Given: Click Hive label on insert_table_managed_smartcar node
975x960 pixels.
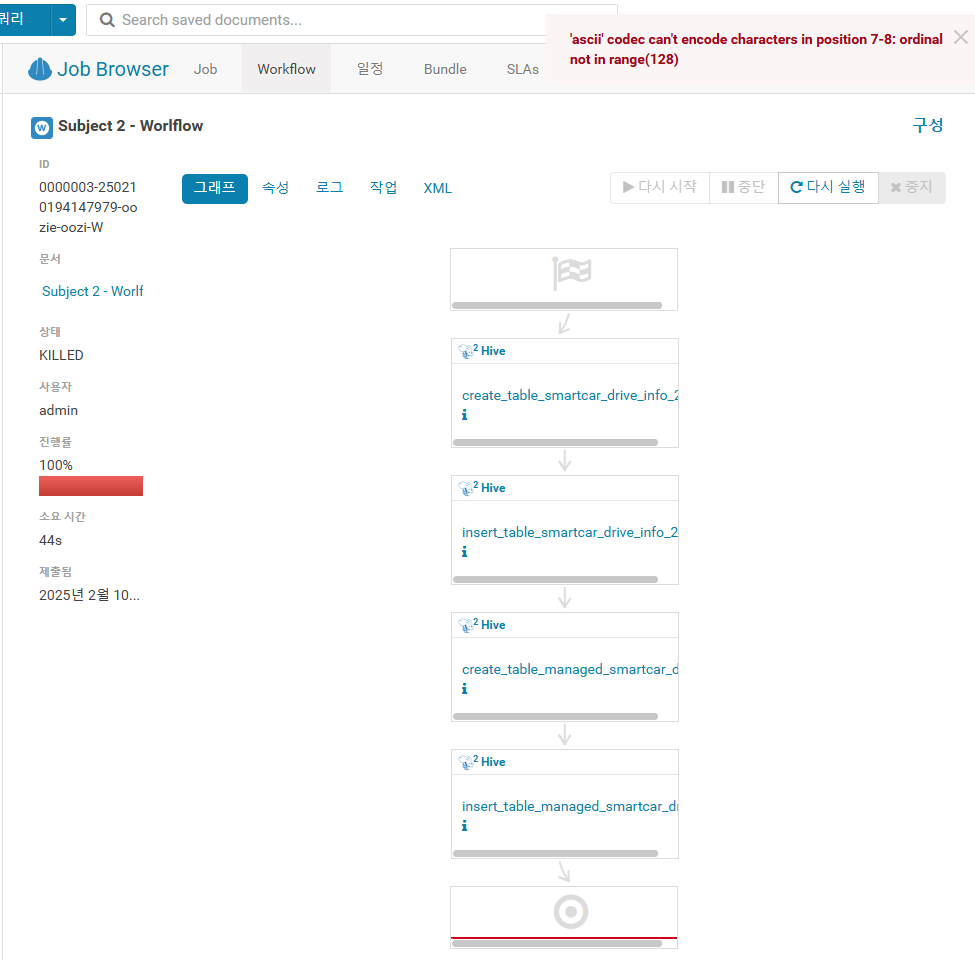Looking at the screenshot, I should 493,762.
